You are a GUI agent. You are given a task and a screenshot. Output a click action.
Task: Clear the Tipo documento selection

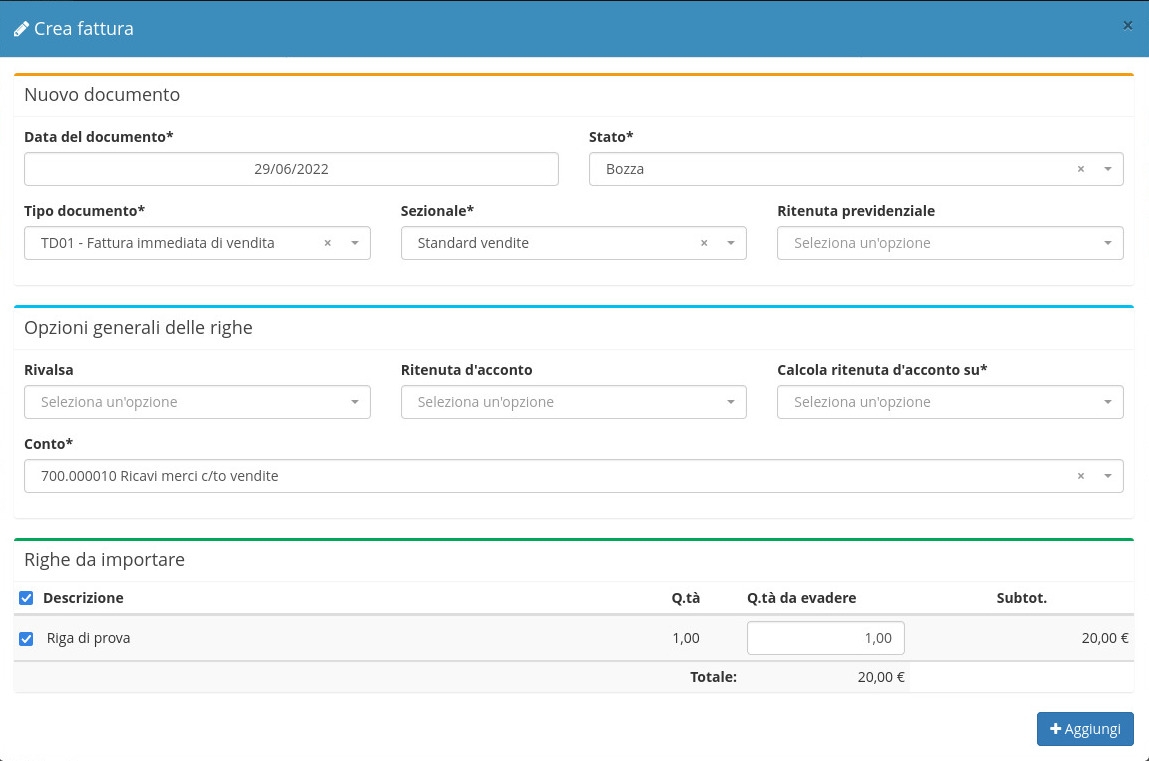328,243
